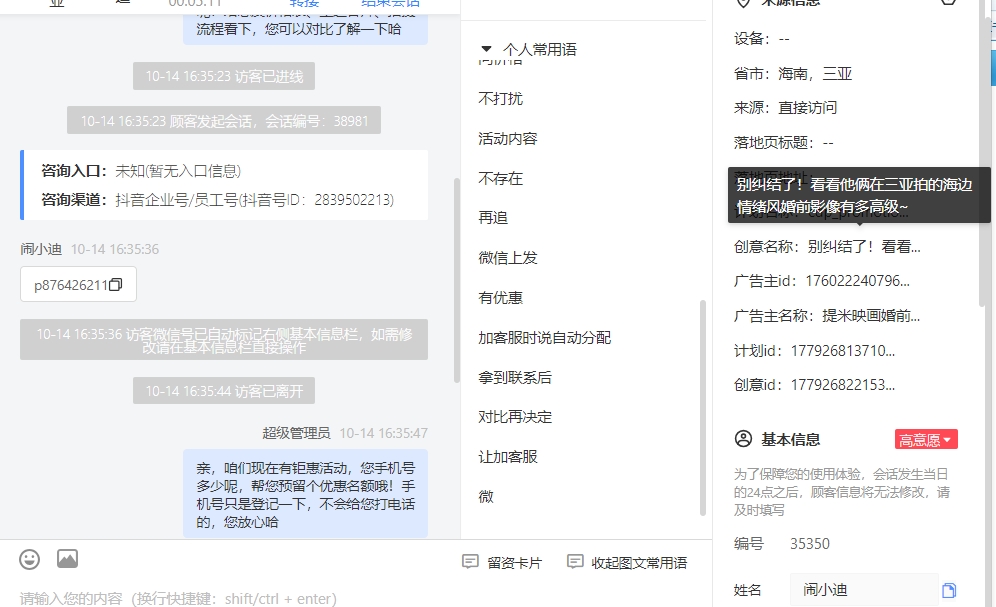Click the send image icon

coord(67,559)
